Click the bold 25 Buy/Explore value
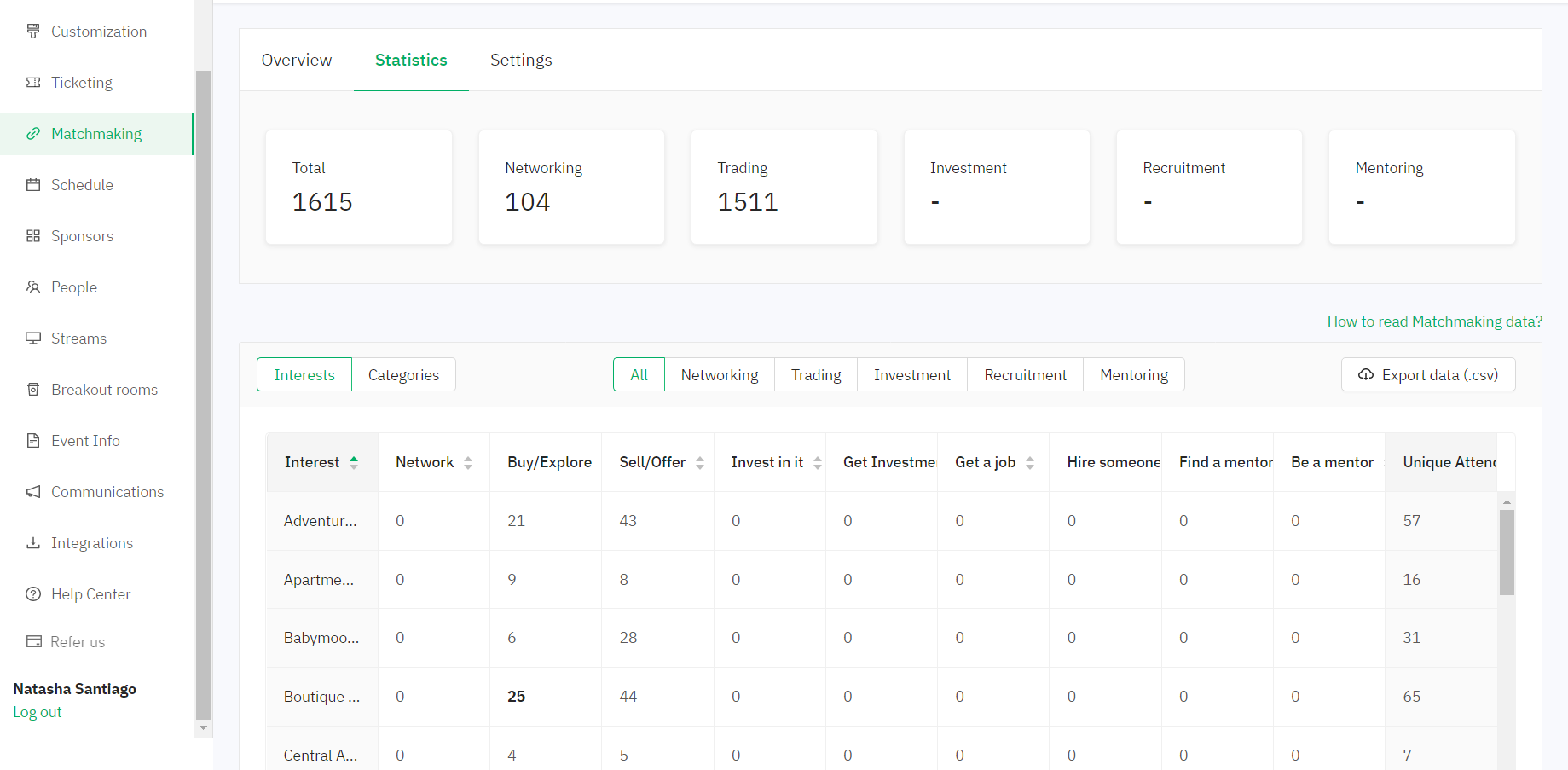This screenshot has width=1568, height=770. 516,697
